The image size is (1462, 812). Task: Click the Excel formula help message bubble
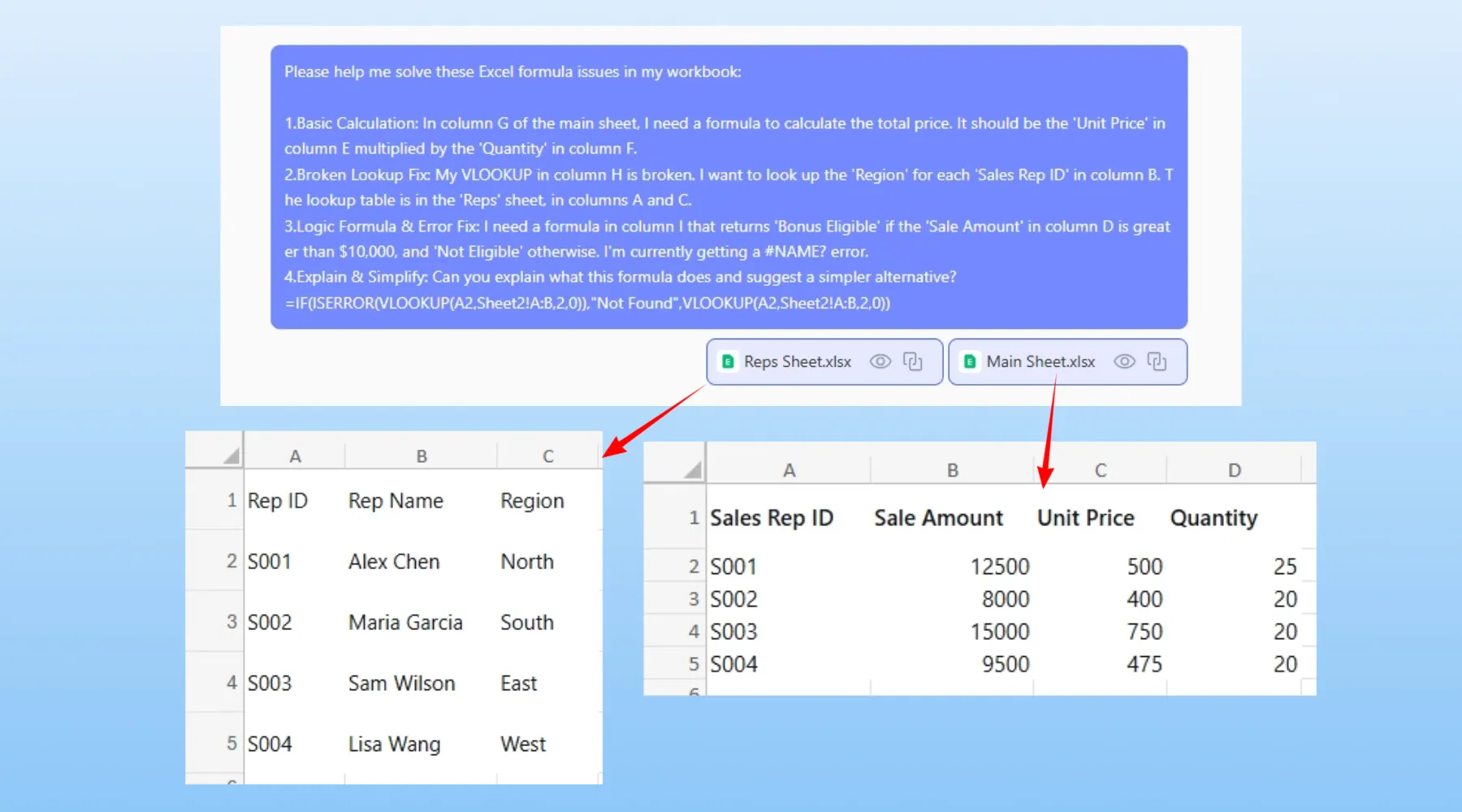(729, 187)
